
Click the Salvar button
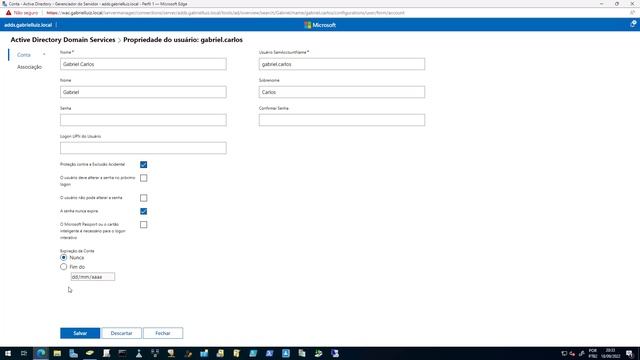pyautogui.click(x=80, y=333)
